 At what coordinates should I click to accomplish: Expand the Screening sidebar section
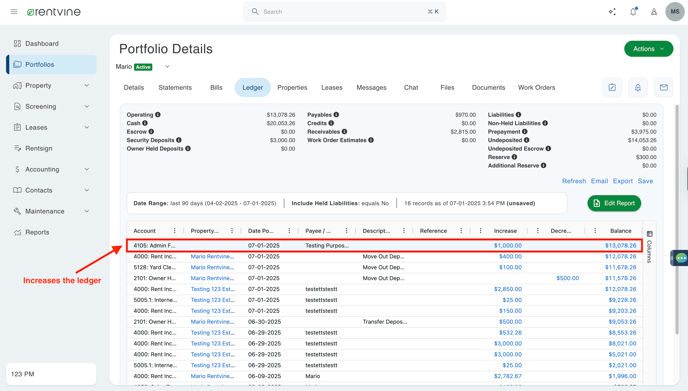pyautogui.click(x=86, y=106)
